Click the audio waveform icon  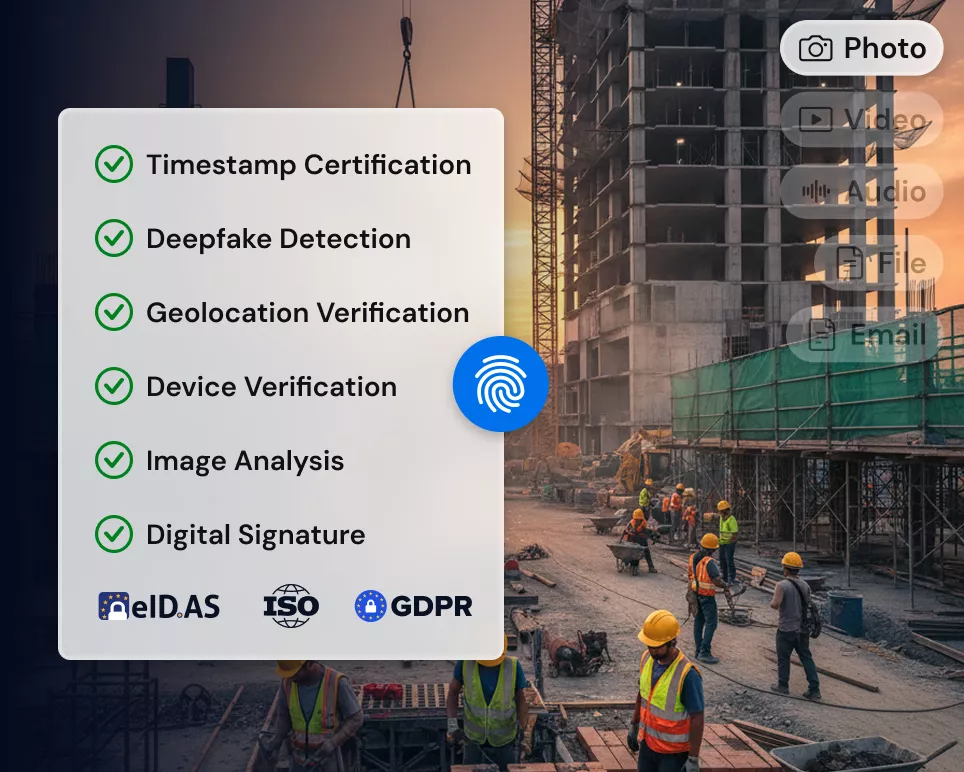(817, 192)
